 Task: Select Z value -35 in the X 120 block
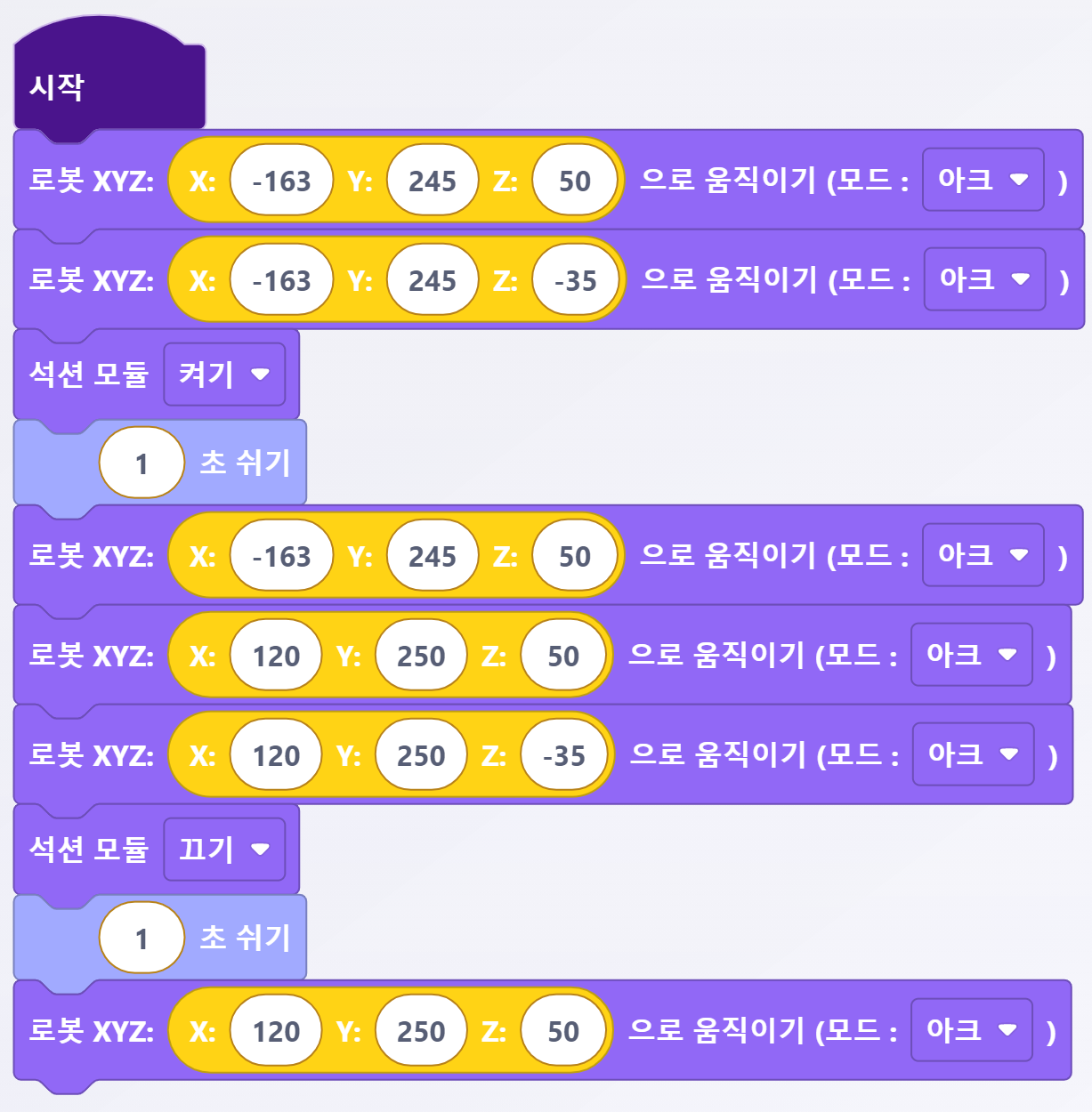coord(564,755)
